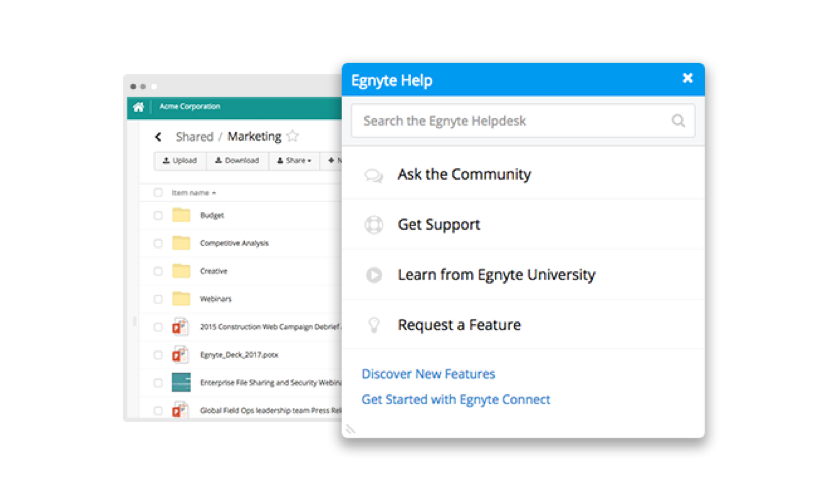The image size is (832, 500).
Task: Open the Webinars folder icon
Action: pos(181,299)
